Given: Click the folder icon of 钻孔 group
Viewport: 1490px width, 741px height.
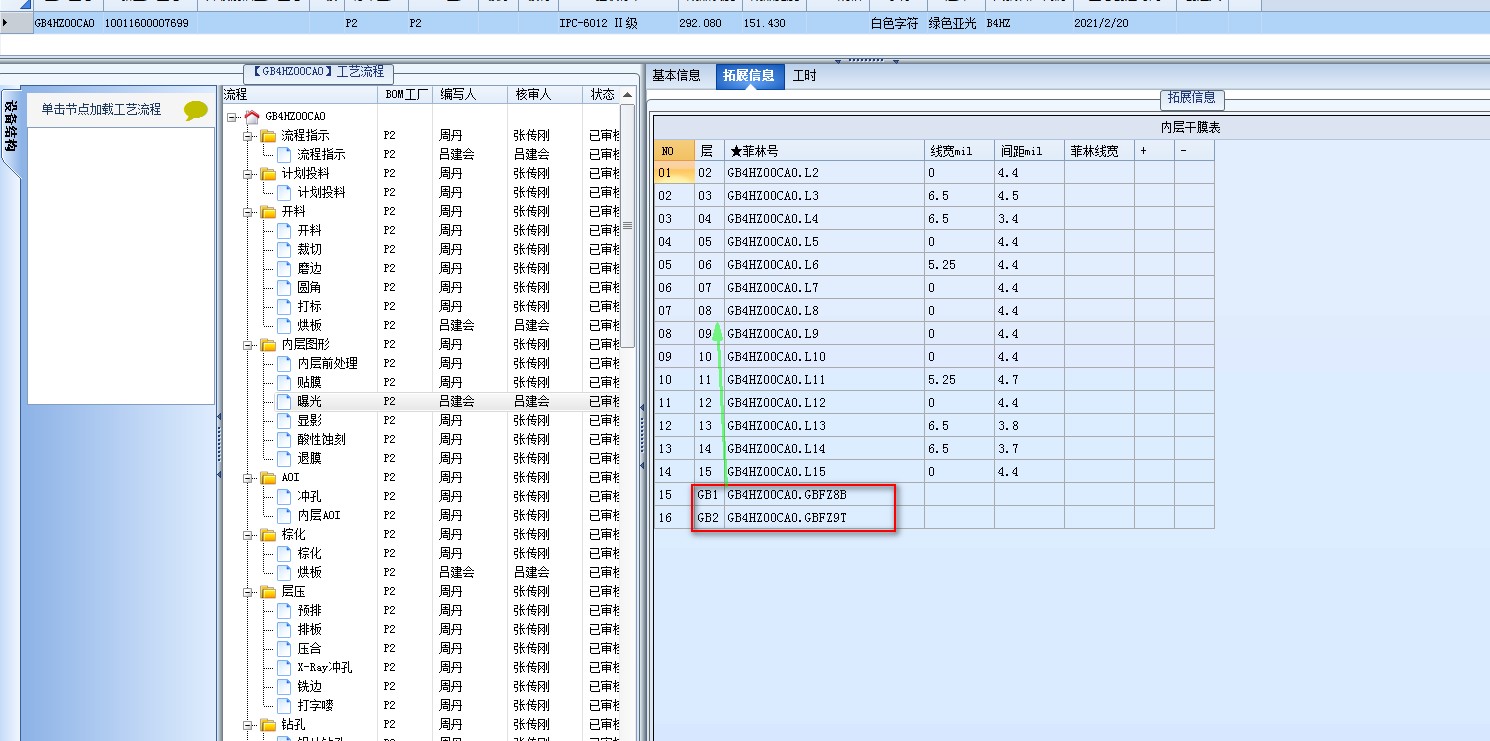Looking at the screenshot, I should coord(268,725).
